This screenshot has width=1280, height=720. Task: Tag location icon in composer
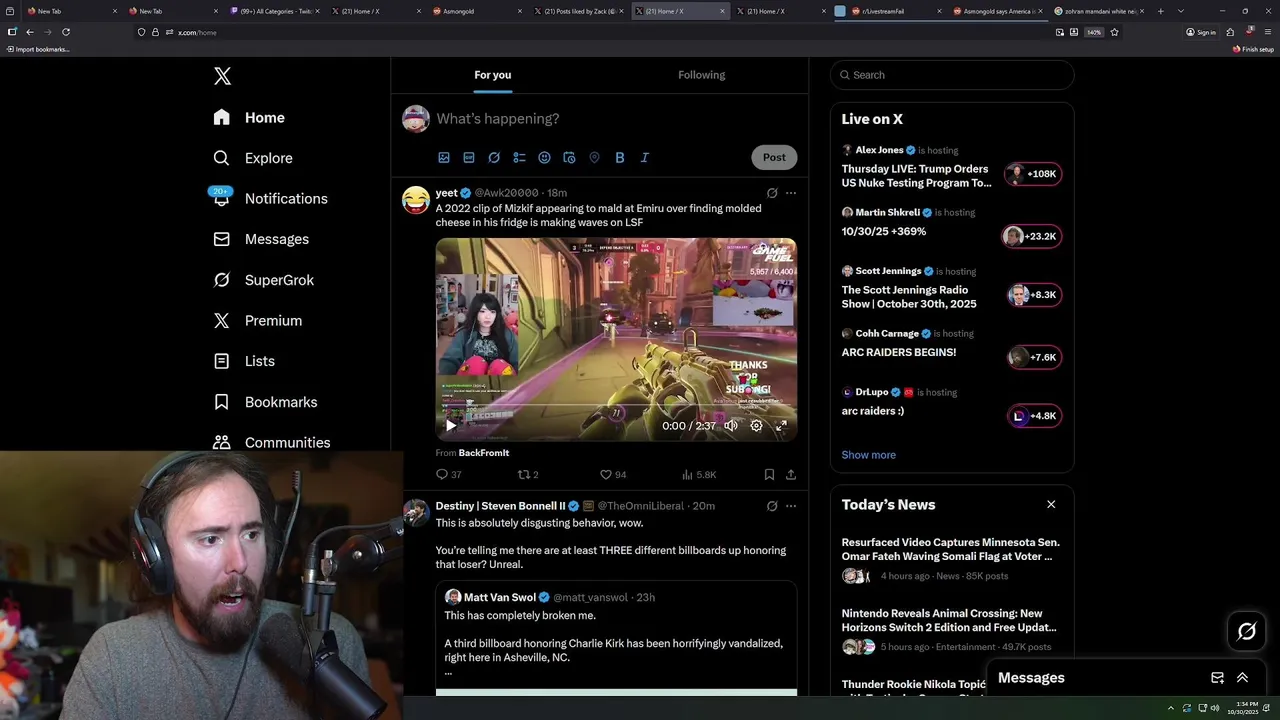click(594, 157)
